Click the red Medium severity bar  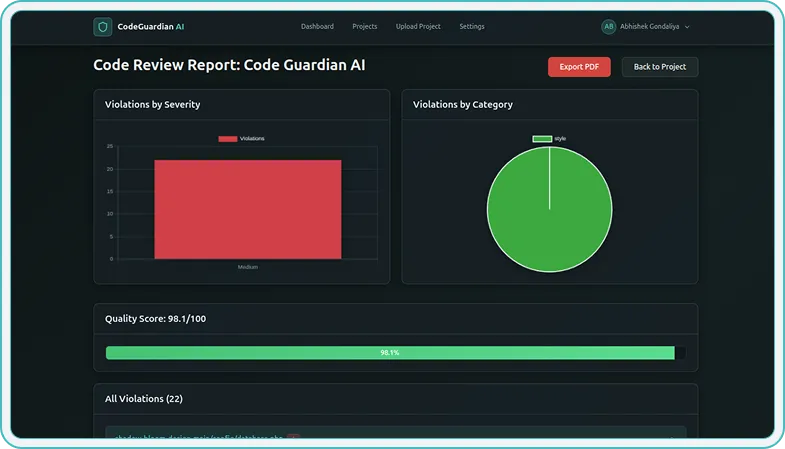click(247, 209)
